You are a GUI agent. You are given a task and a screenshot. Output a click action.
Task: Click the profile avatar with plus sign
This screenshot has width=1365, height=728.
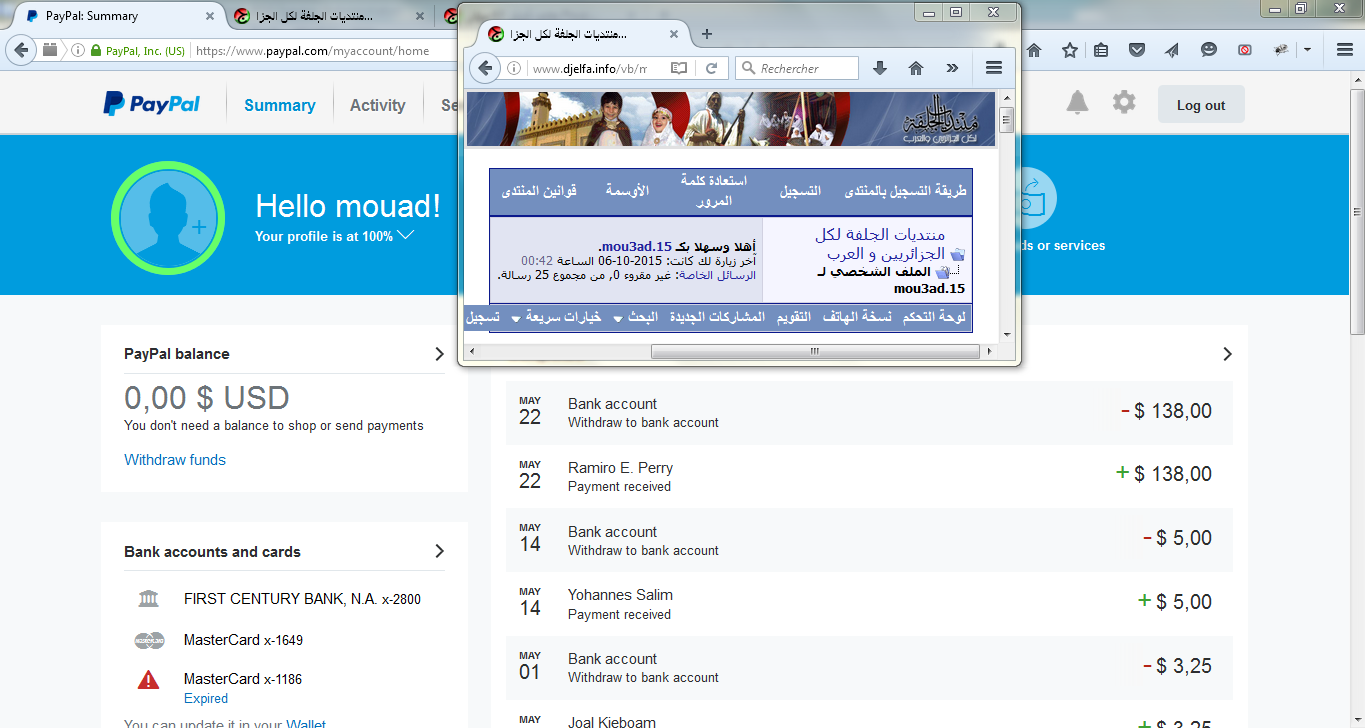[x=166, y=217]
